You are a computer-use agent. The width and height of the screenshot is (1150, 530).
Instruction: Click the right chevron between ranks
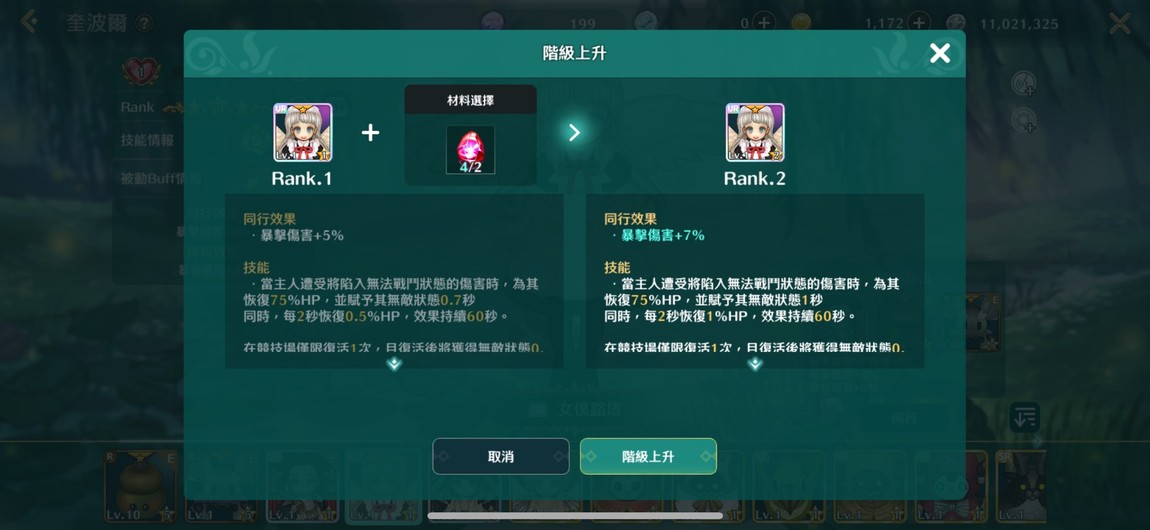(574, 133)
